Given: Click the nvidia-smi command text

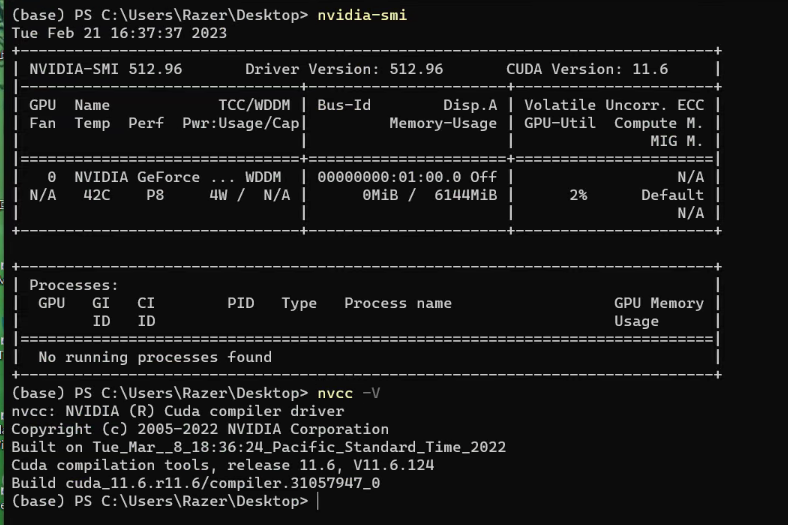Looking at the screenshot, I should pos(361,15).
